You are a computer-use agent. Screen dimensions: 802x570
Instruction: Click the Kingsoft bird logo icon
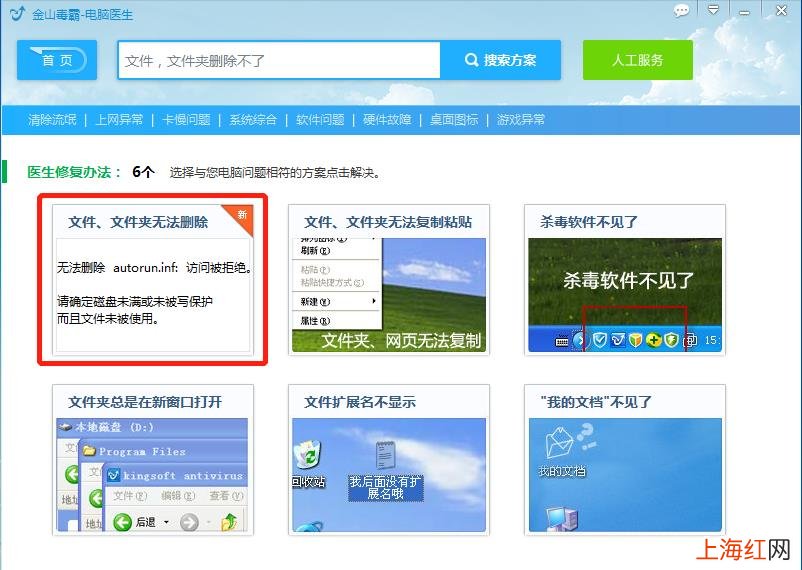pyautogui.click(x=17, y=13)
